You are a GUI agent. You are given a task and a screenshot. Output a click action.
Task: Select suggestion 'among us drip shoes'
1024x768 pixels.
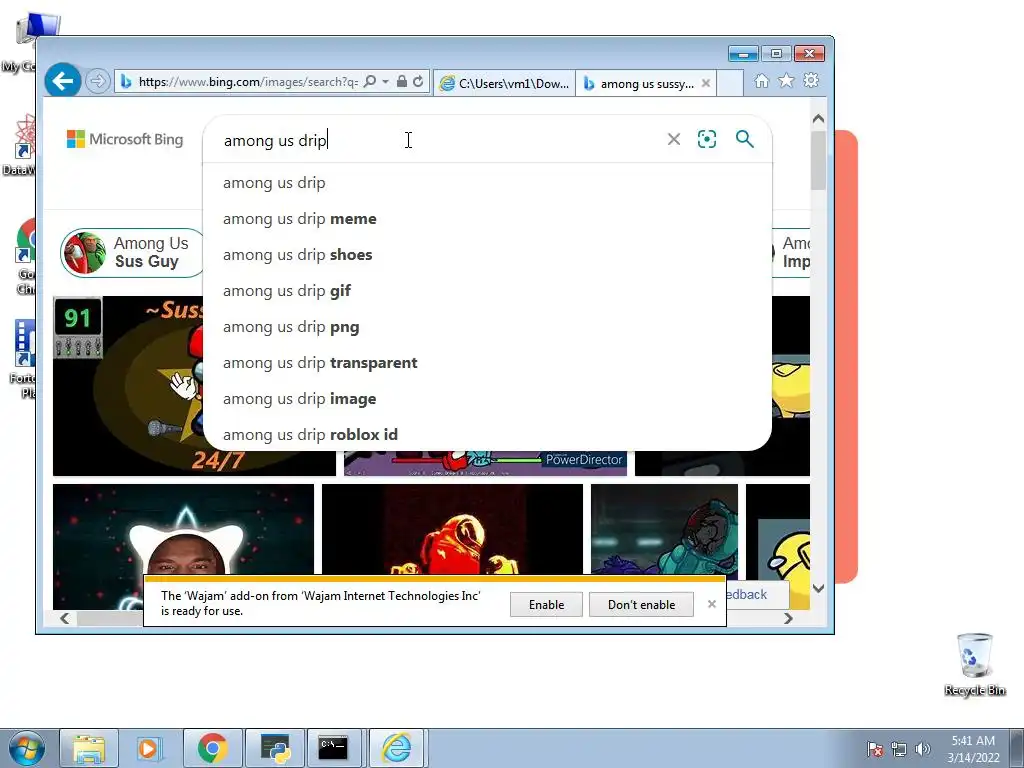487,255
